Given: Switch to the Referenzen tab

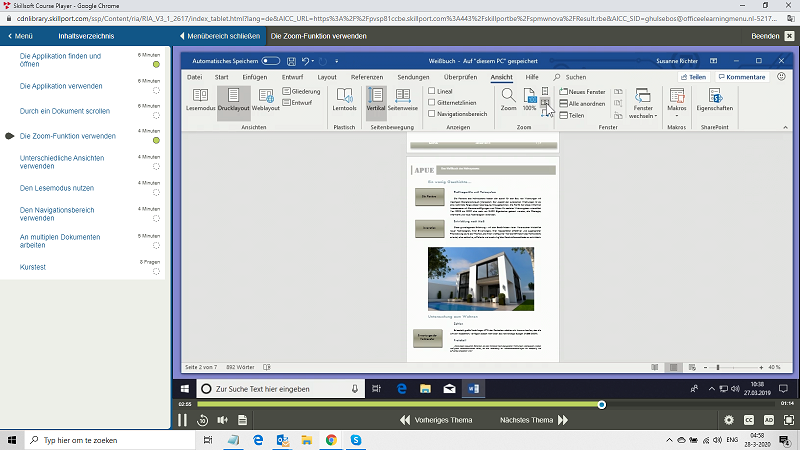Looking at the screenshot, I should (367, 77).
